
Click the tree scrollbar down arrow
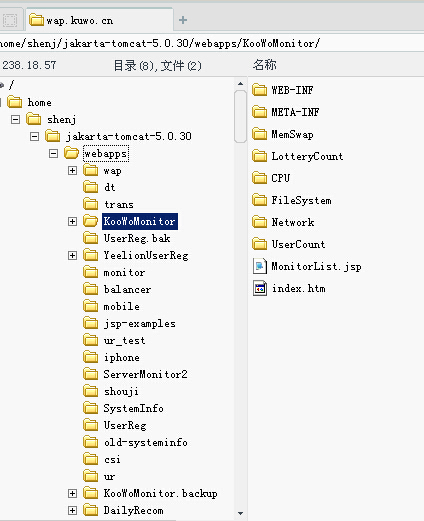point(240,513)
